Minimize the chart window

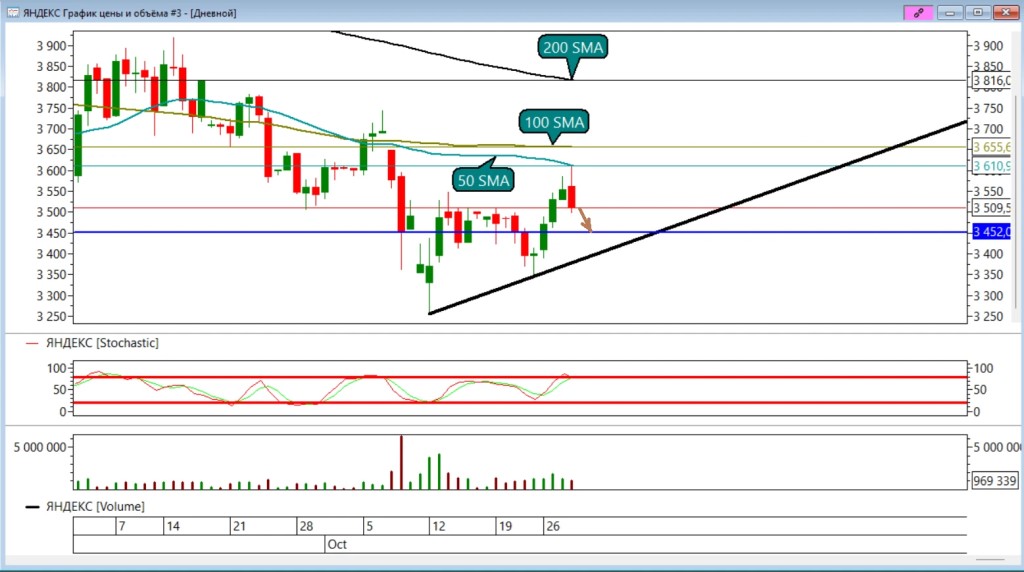point(950,12)
